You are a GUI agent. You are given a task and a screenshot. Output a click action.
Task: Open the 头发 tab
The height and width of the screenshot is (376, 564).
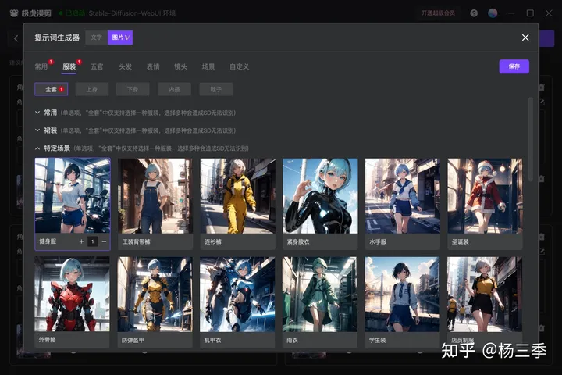(125, 67)
